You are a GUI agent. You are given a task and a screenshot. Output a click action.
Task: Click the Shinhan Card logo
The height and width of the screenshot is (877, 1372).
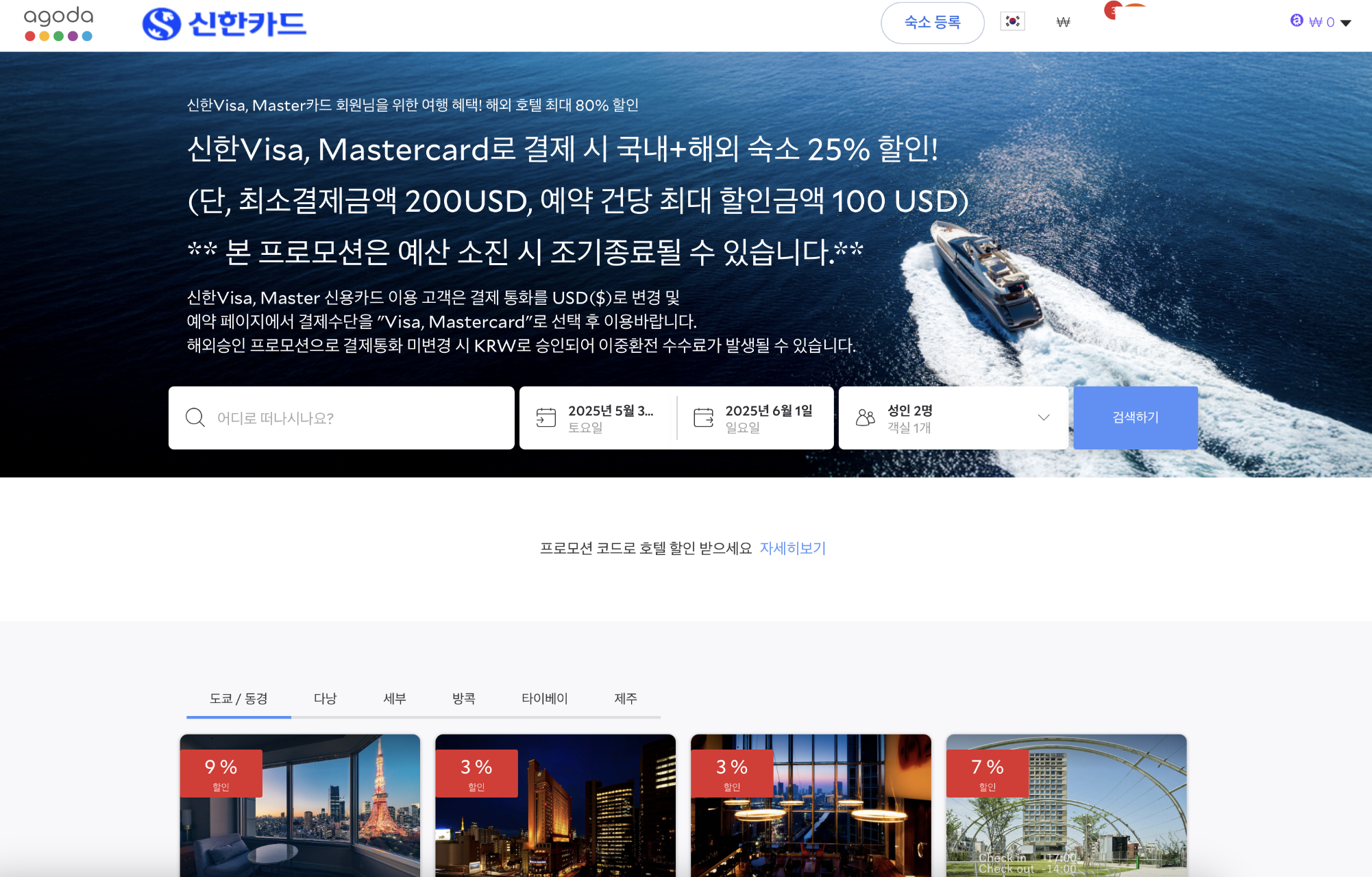tap(224, 24)
